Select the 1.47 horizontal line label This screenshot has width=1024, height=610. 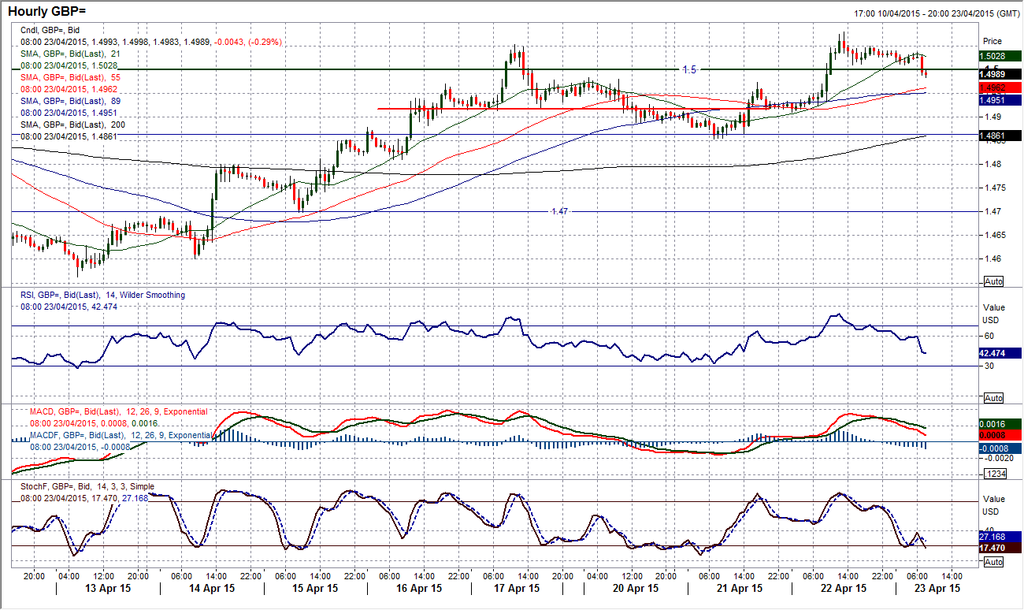[561, 211]
